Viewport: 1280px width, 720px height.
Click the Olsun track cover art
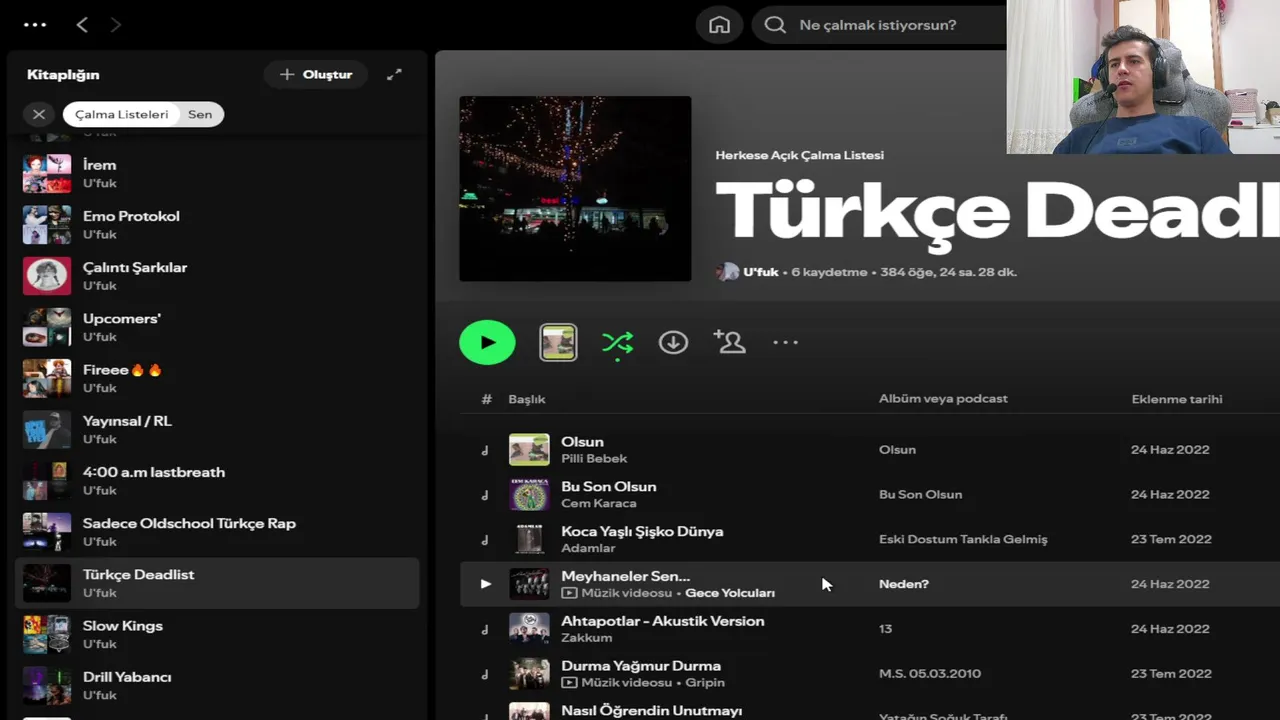[529, 449]
